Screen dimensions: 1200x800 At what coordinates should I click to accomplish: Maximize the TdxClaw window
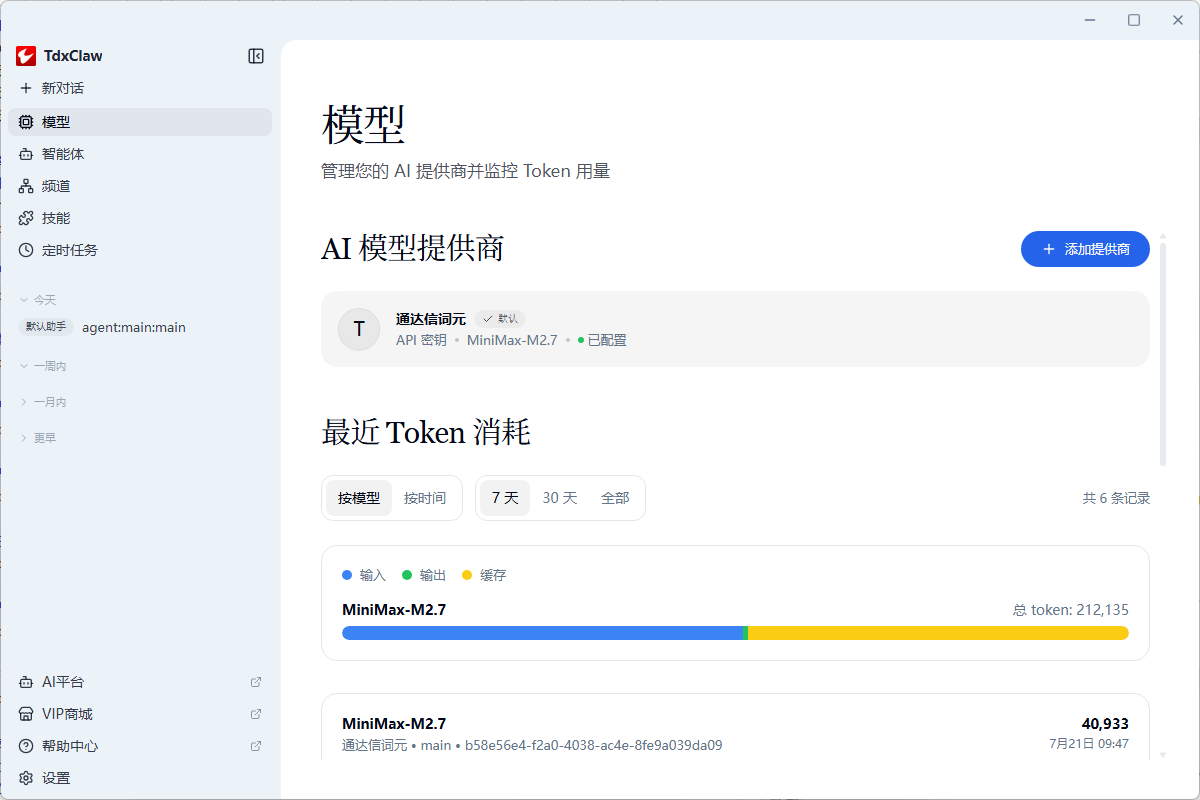click(x=1134, y=20)
